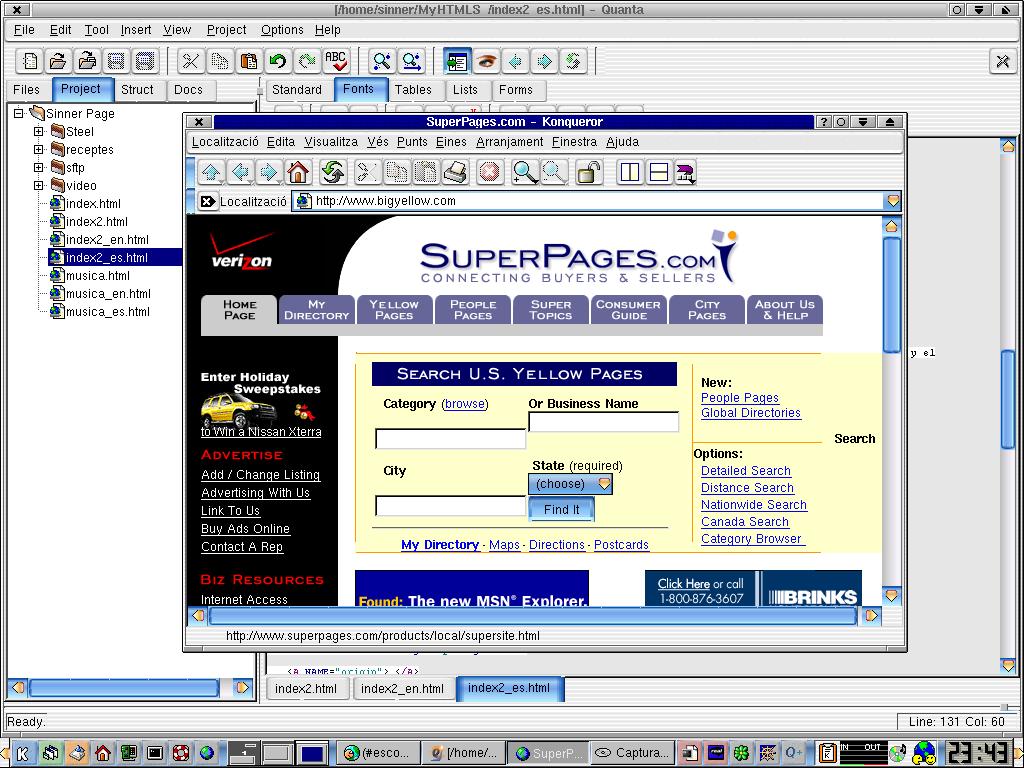This screenshot has width=1024, height=768.
Task: Go forward using Konqueror's Forward arrow
Action: point(269,172)
